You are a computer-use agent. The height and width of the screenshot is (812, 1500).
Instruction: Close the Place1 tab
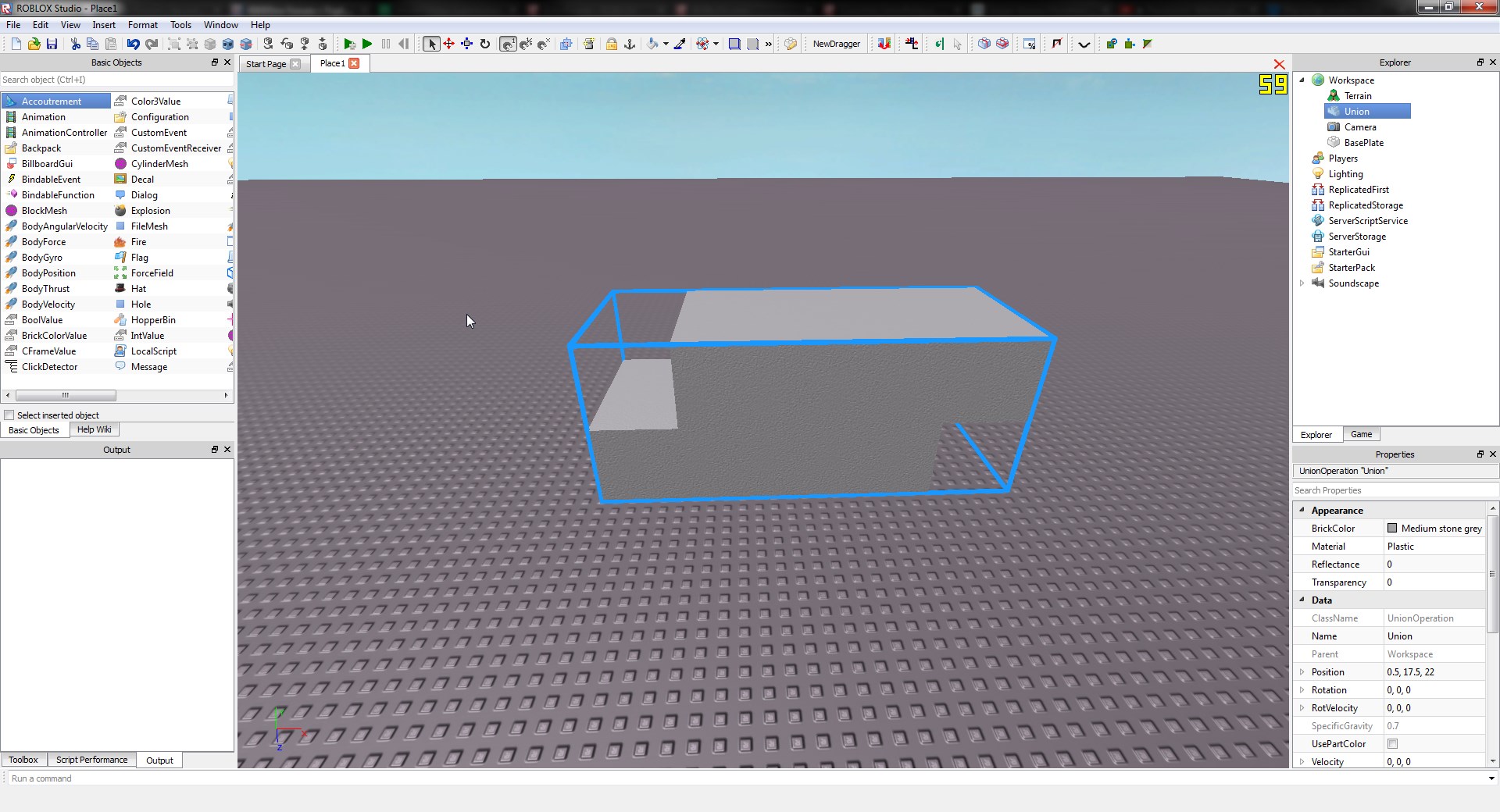point(354,63)
